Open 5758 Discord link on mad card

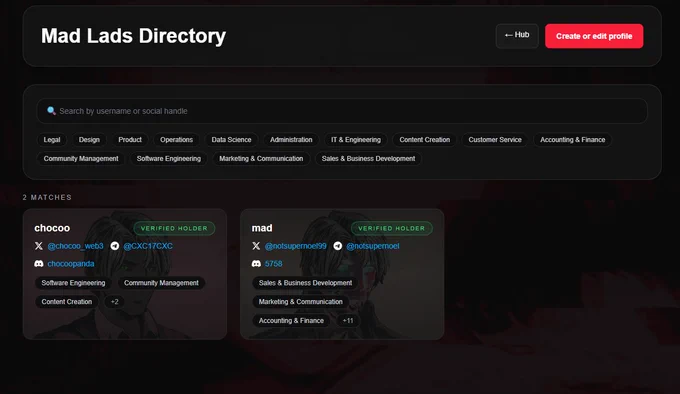pos(273,264)
